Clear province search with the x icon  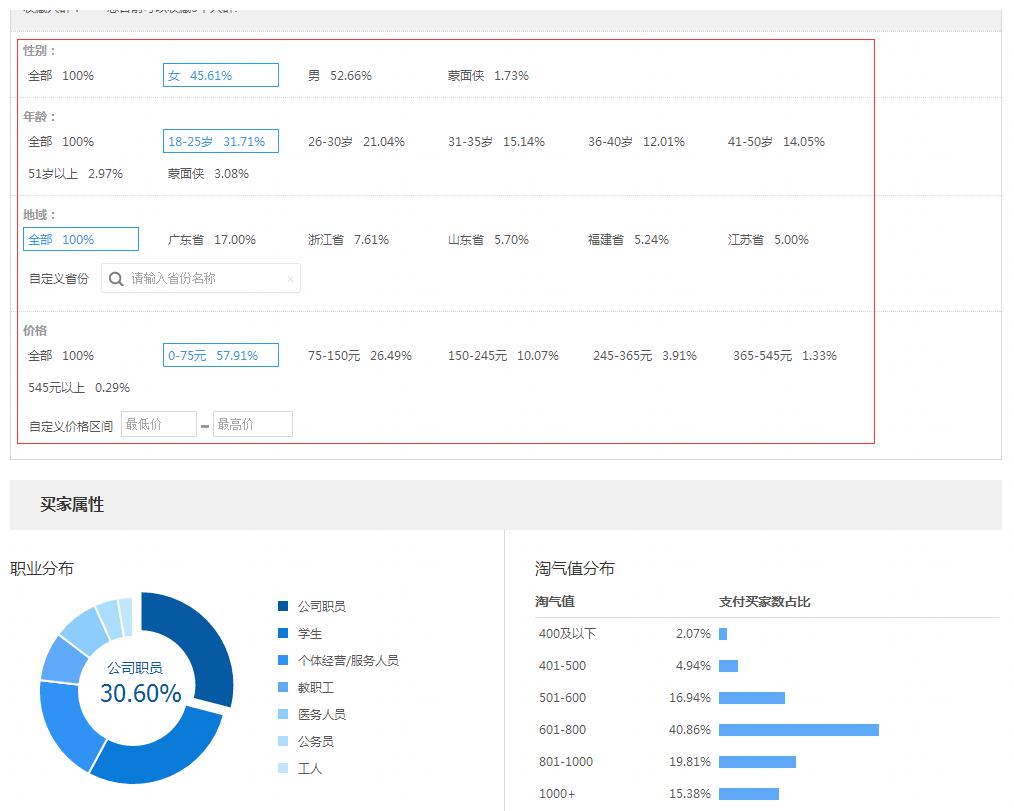(290, 279)
